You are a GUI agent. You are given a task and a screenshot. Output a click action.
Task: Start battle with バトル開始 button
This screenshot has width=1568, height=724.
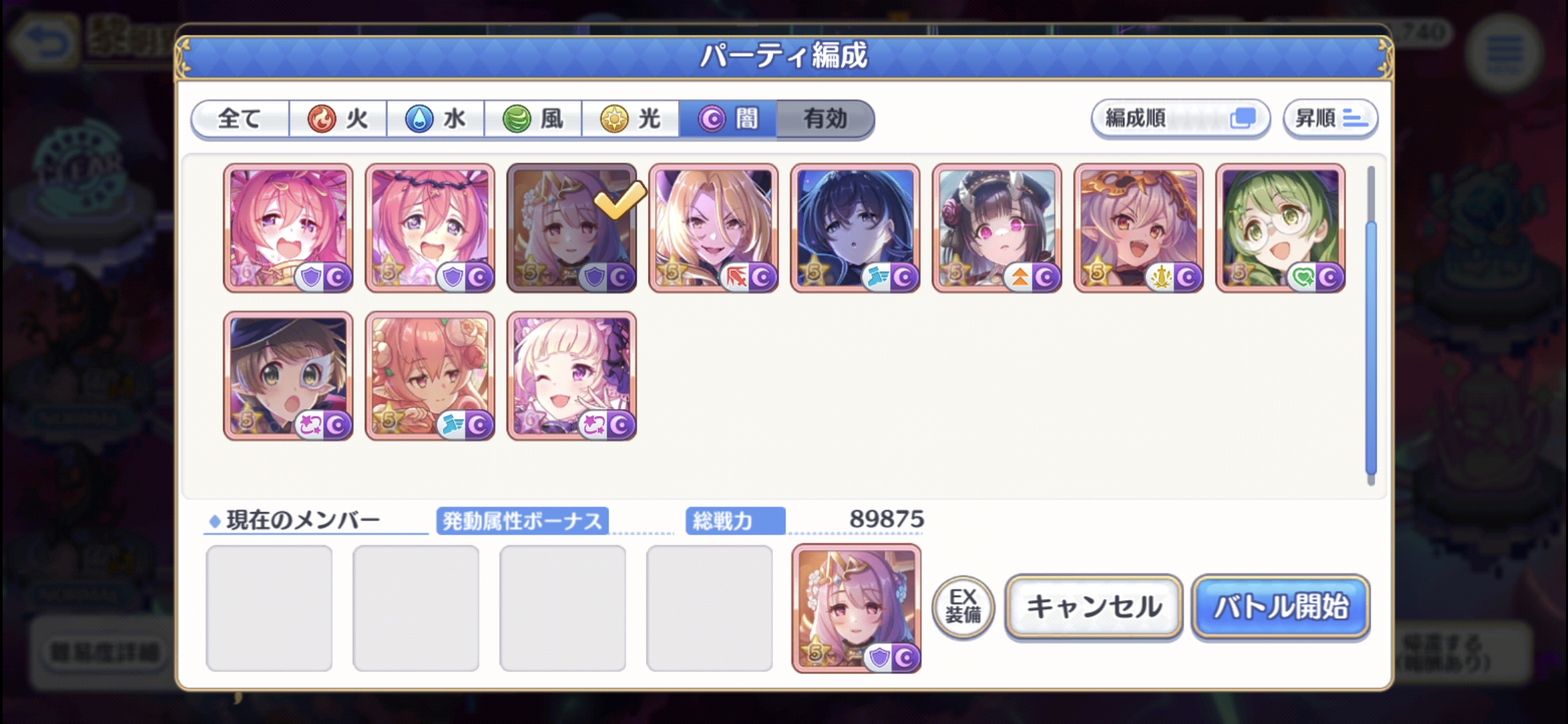click(1281, 607)
